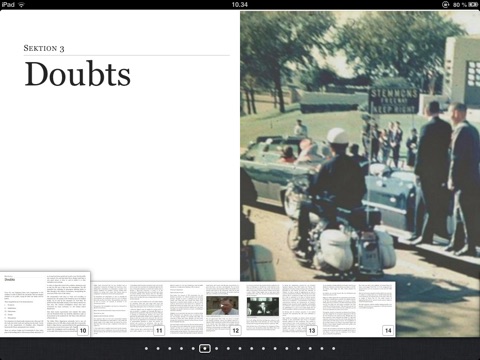Open the page 13 spread thumbnail
The width and height of the screenshot is (480, 360).
pyautogui.click(x=281, y=309)
